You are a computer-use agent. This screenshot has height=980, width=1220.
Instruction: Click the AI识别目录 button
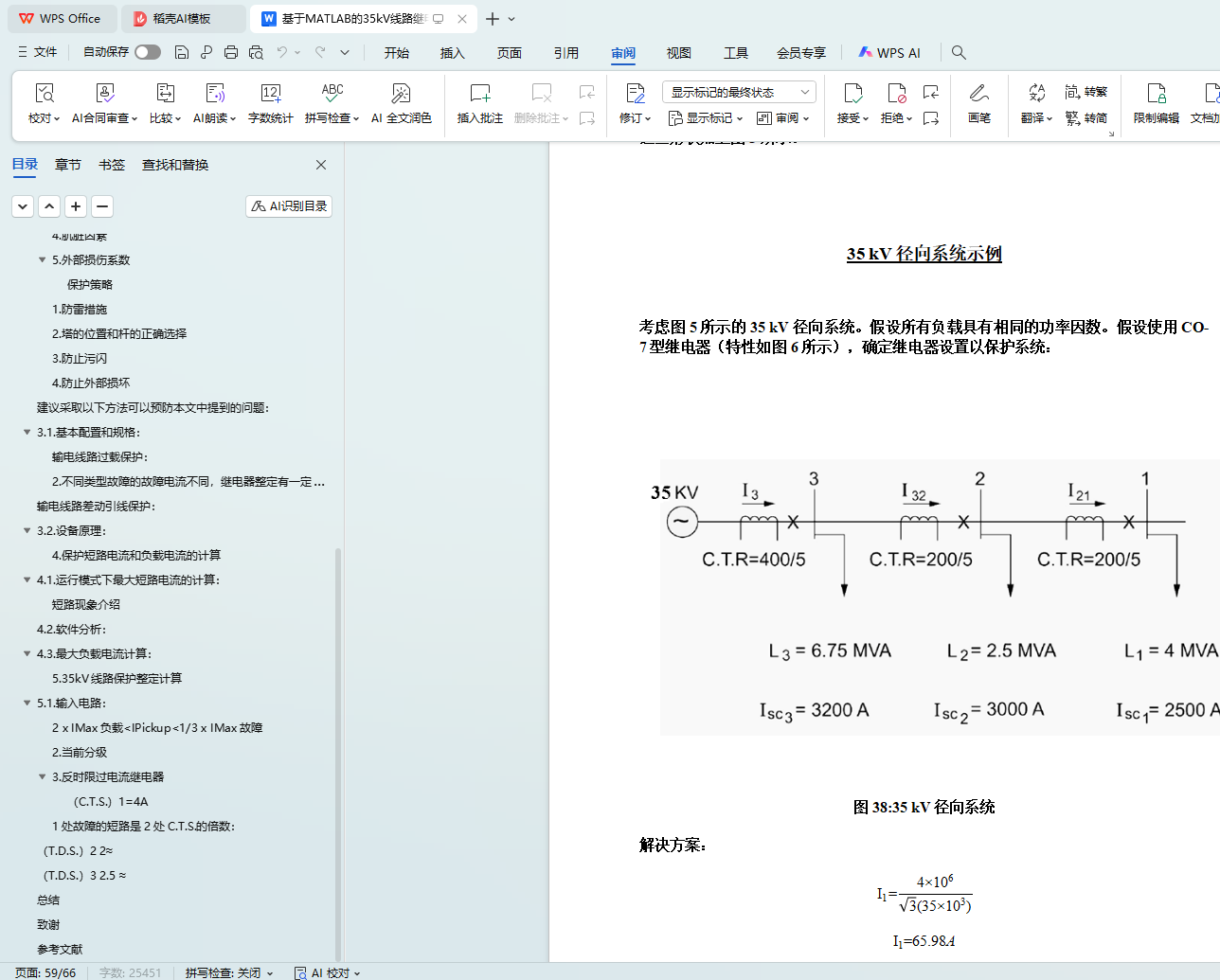289,205
